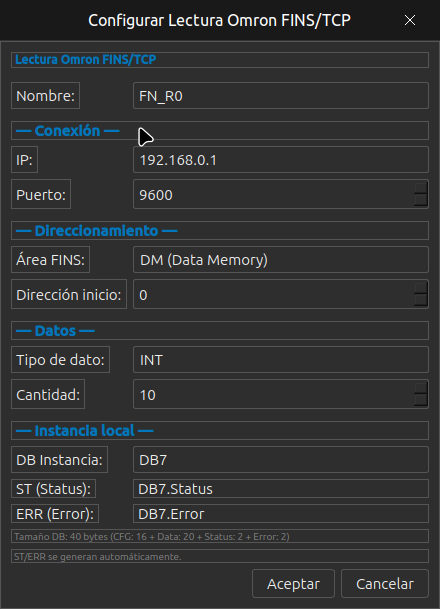
Task: Confirm with the Aceptar button
Action: [293, 583]
